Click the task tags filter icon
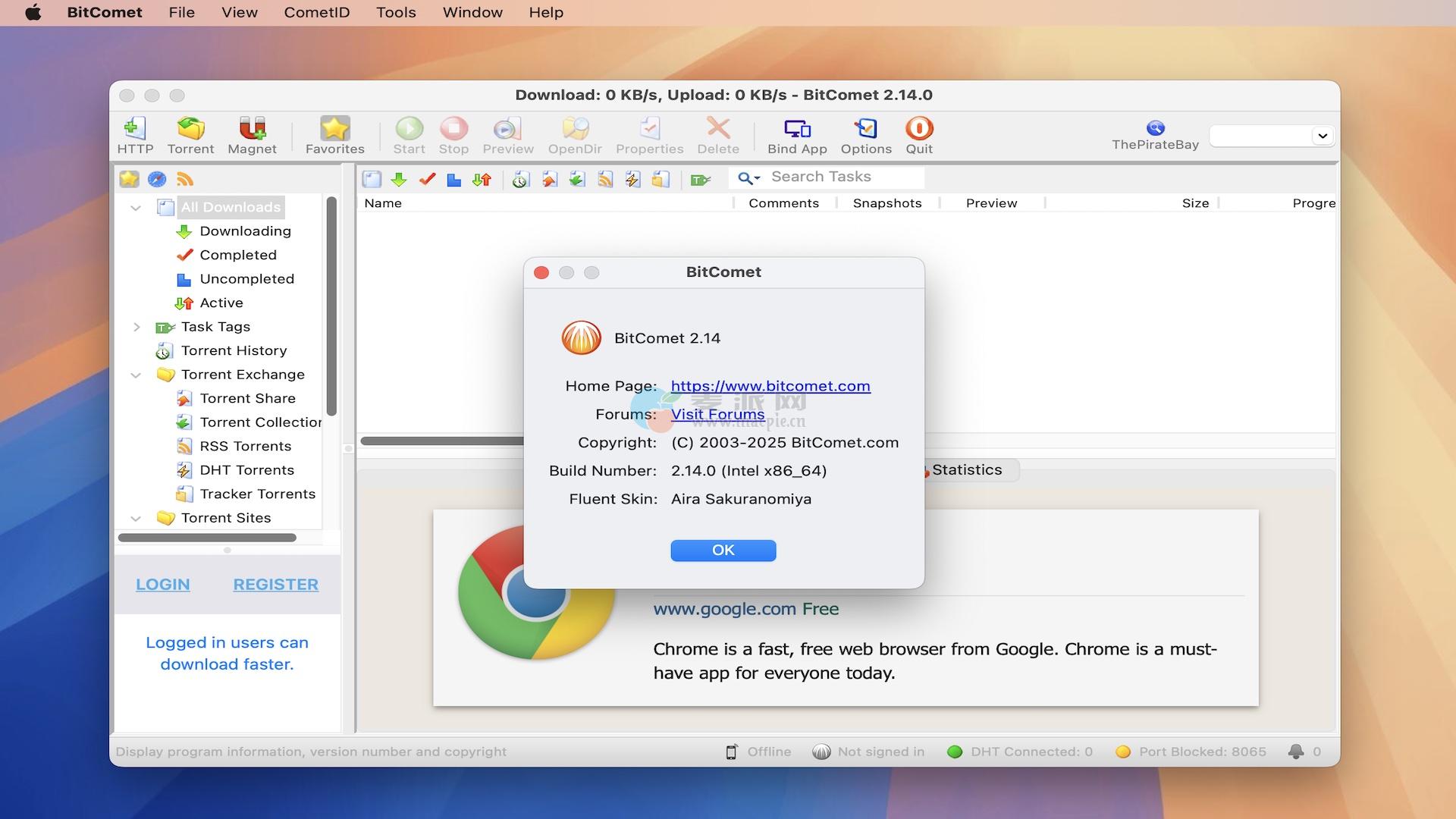1456x819 pixels. 700,179
